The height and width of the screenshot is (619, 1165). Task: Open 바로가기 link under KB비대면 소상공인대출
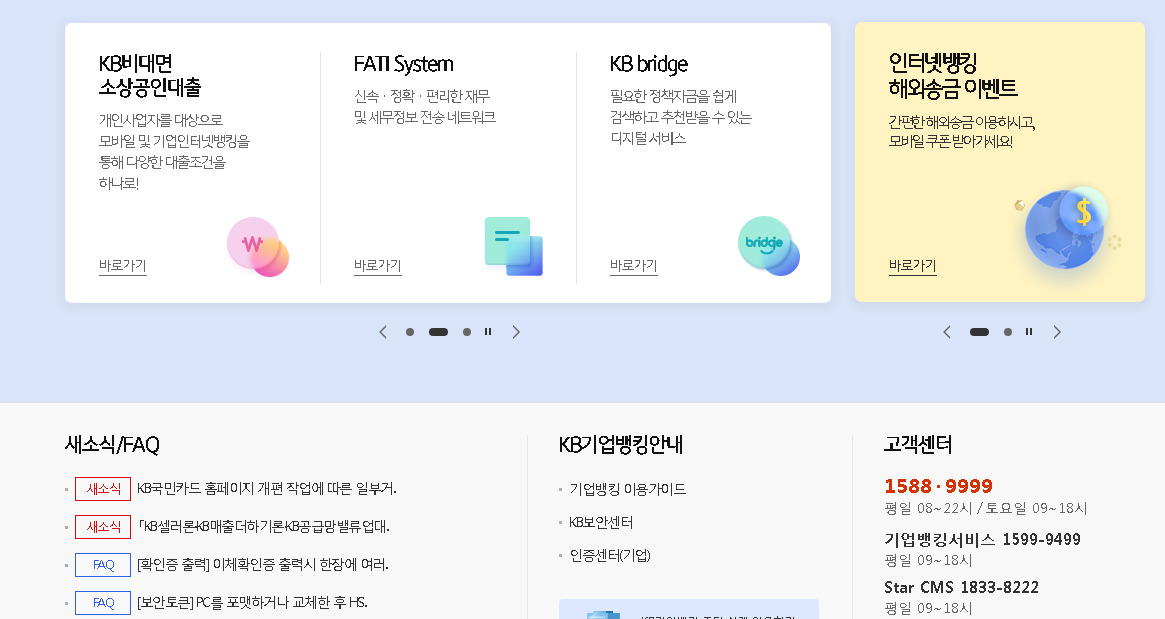(x=123, y=266)
